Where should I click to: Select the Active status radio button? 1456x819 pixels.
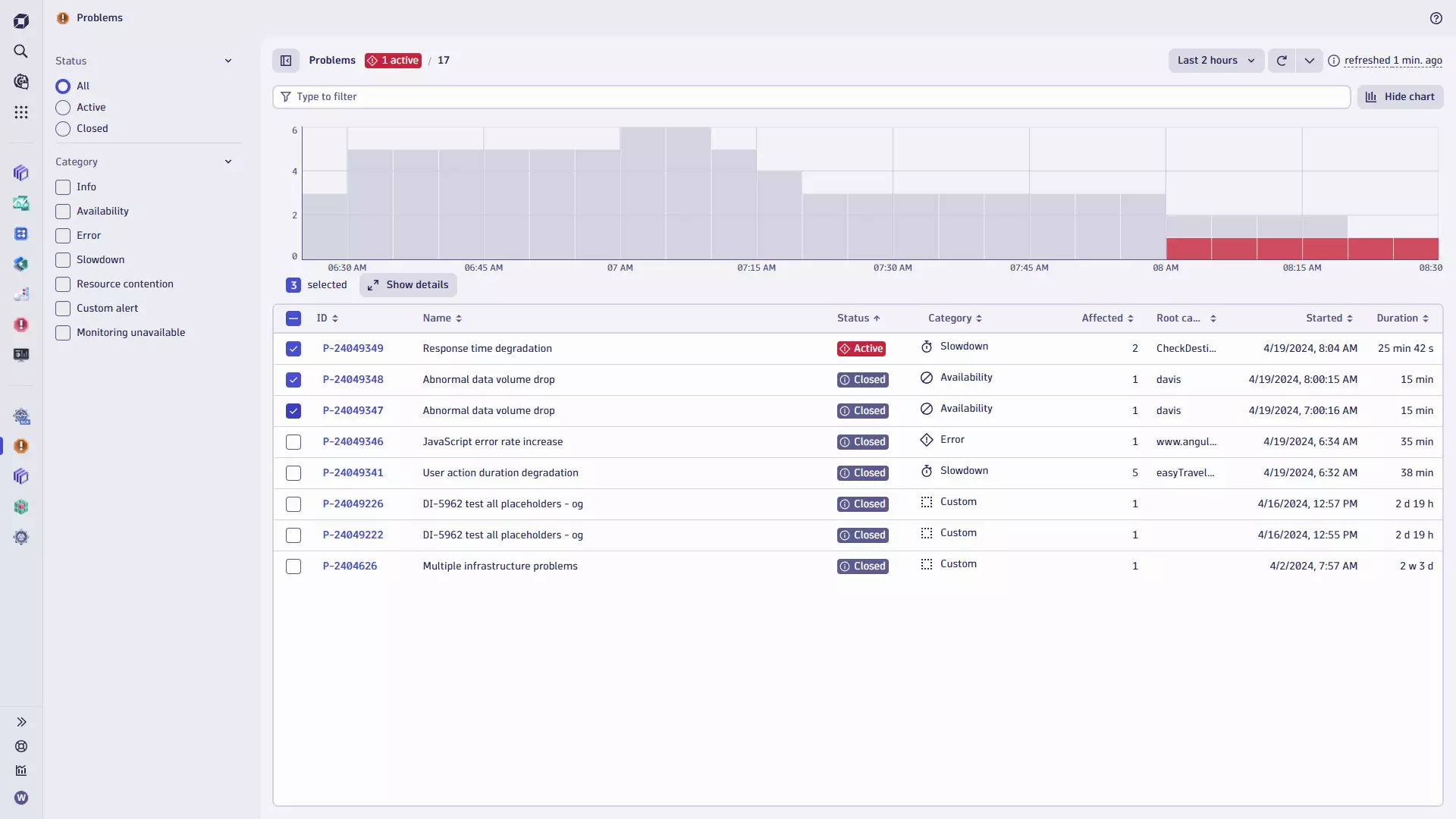click(x=63, y=108)
